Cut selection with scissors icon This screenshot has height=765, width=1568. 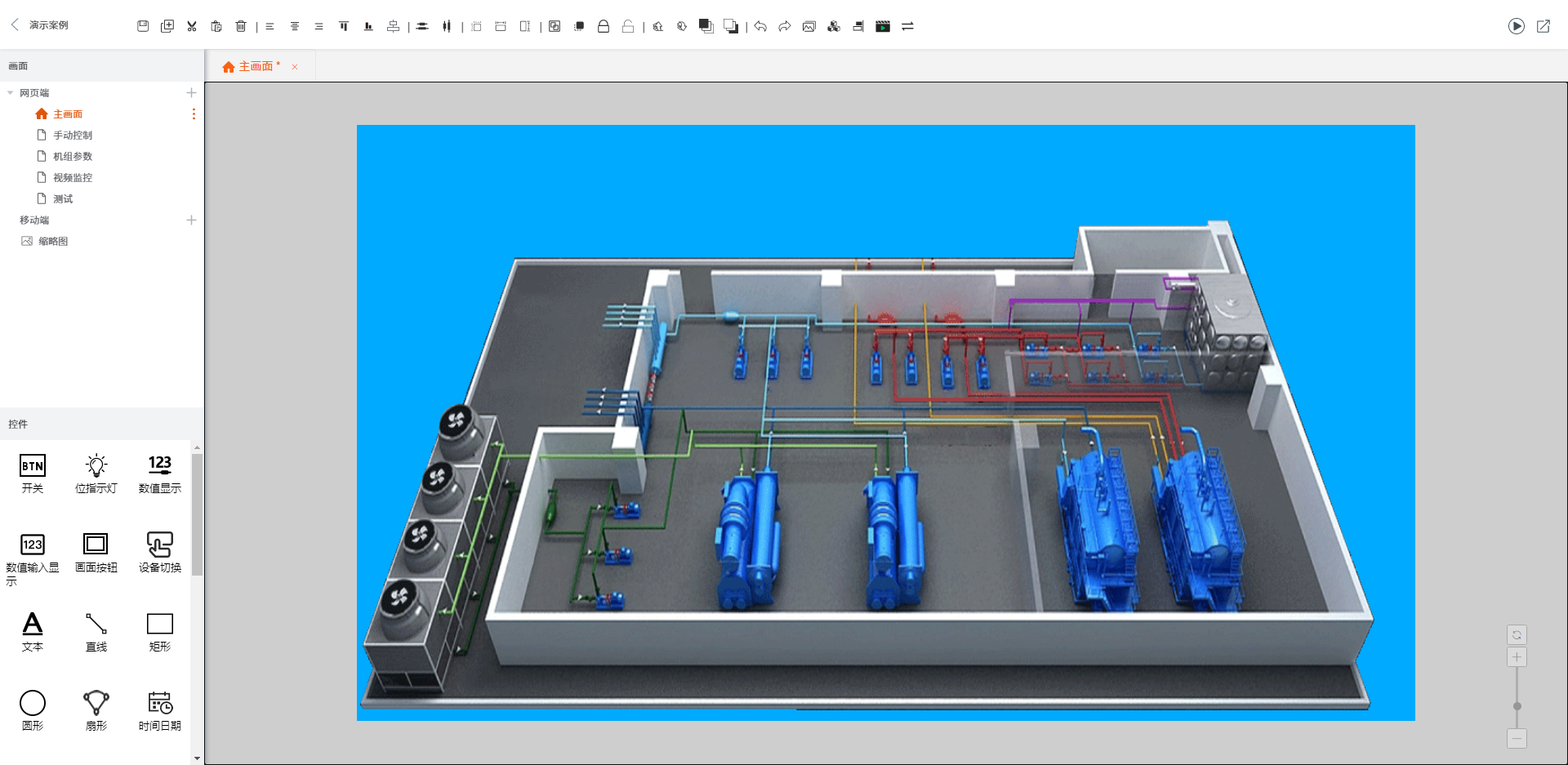(x=192, y=26)
